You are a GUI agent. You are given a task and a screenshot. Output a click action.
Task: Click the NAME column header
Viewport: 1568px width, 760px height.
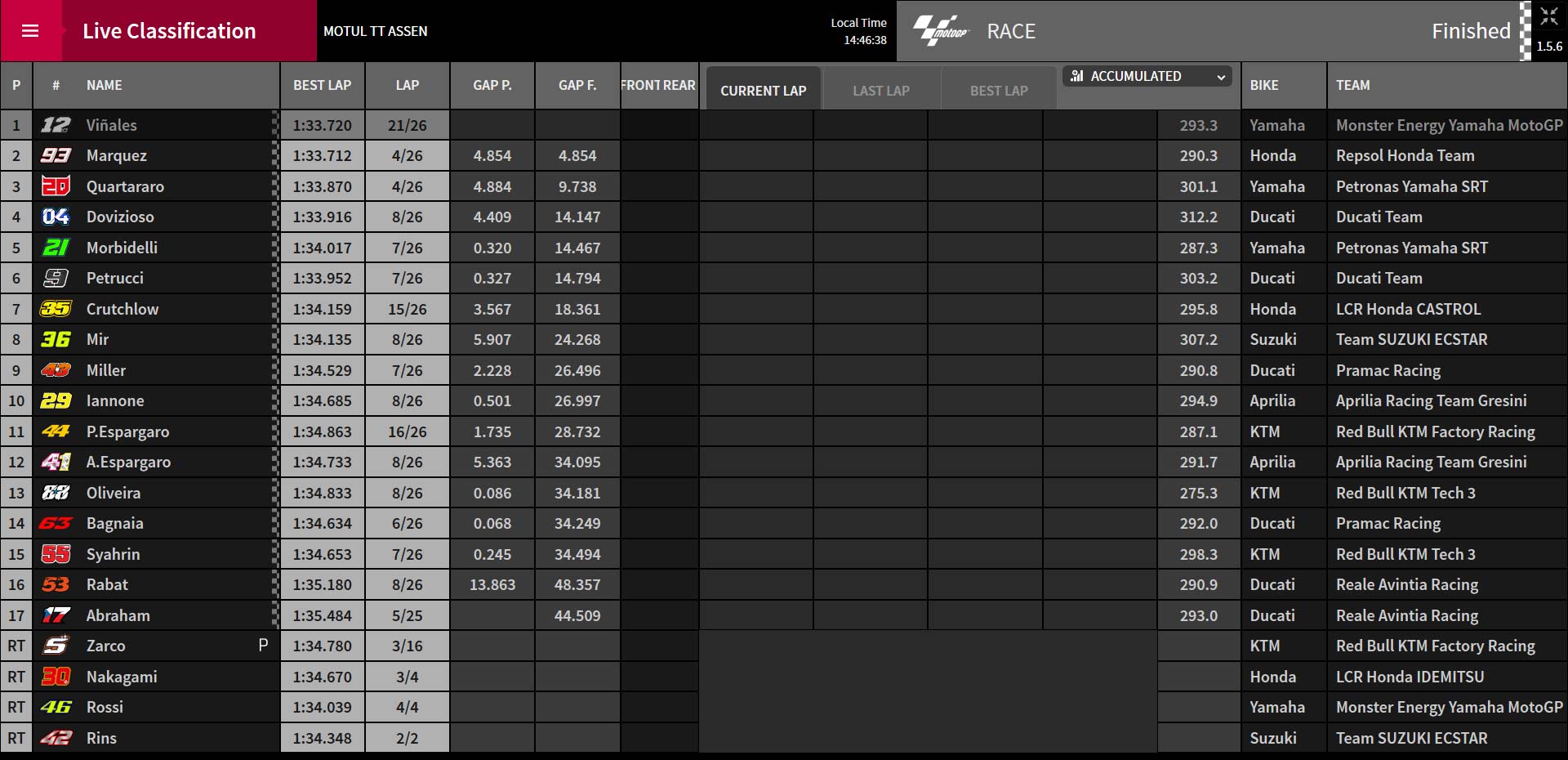(105, 85)
